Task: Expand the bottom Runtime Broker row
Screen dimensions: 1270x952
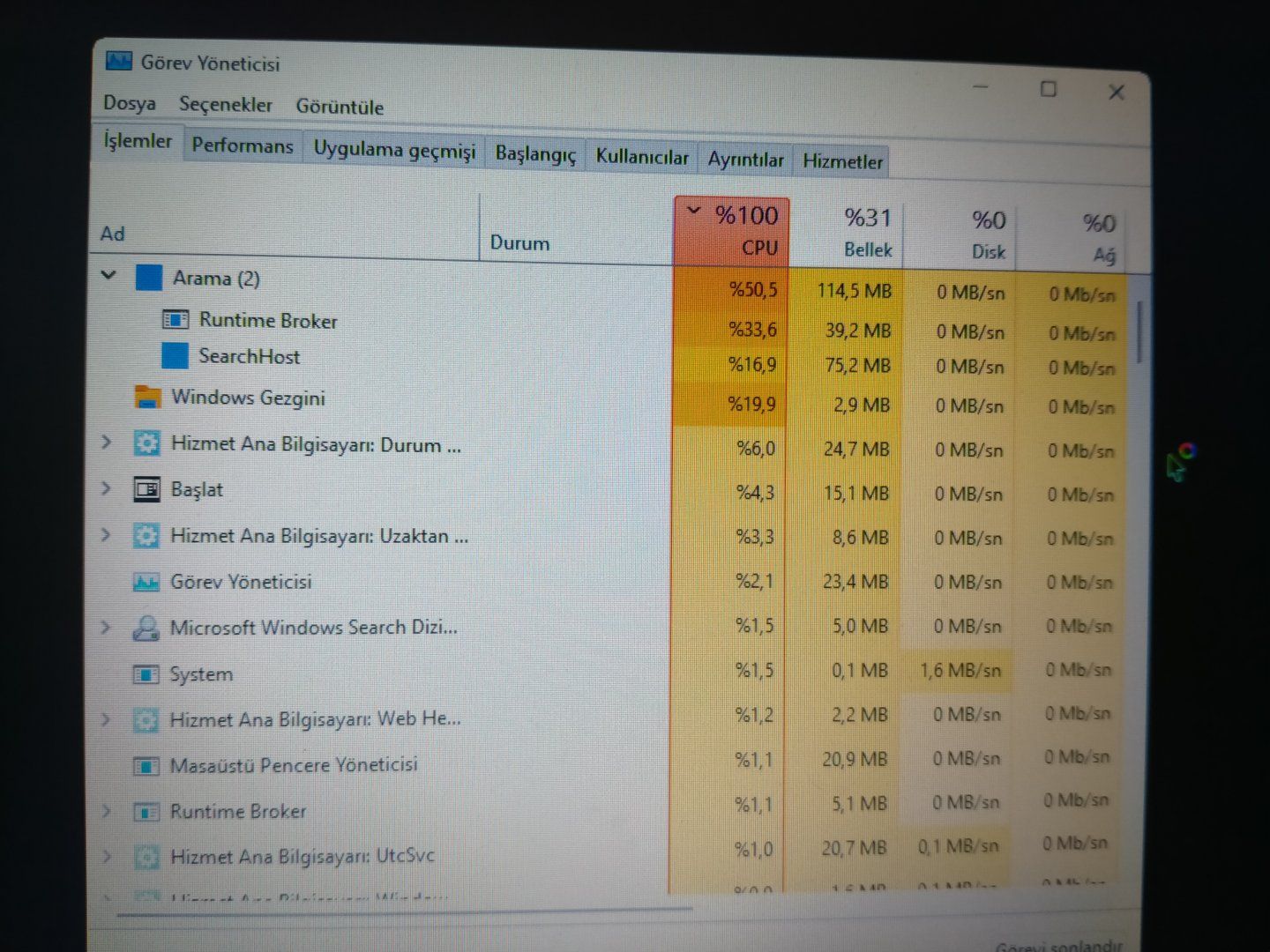Action: [106, 810]
